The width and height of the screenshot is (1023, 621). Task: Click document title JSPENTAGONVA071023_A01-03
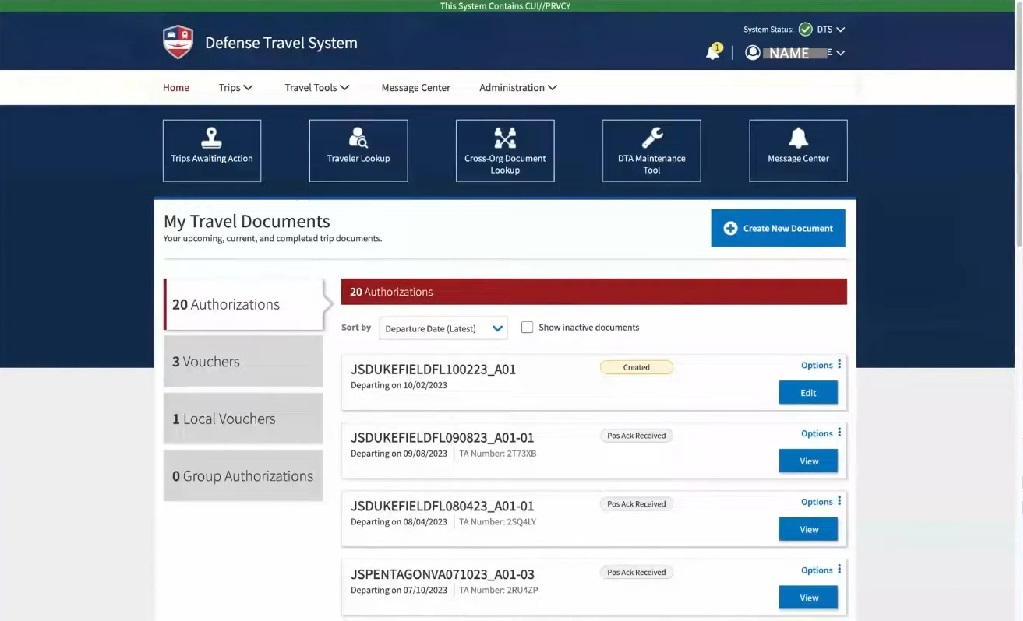[x=442, y=575]
